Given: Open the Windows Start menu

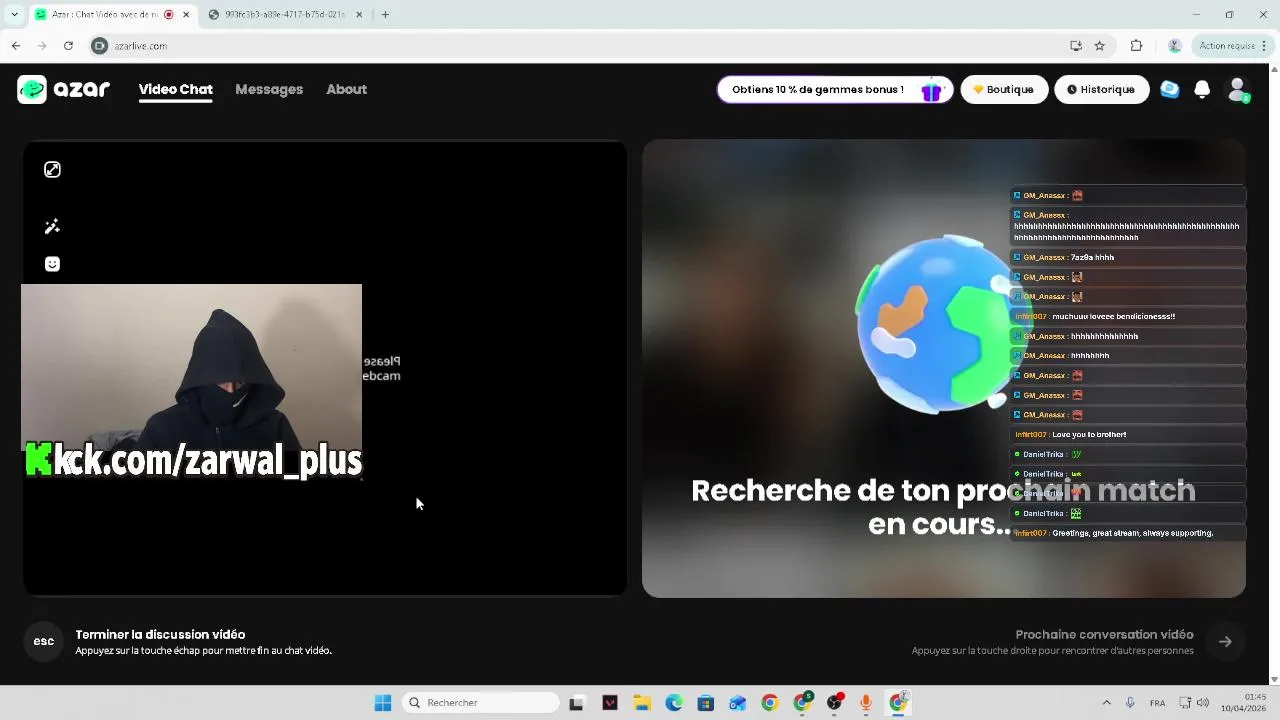Looking at the screenshot, I should click(x=383, y=703).
